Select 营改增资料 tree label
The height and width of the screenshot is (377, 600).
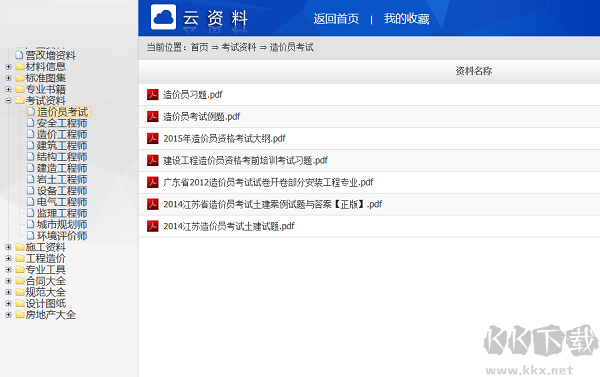[x=51, y=55]
